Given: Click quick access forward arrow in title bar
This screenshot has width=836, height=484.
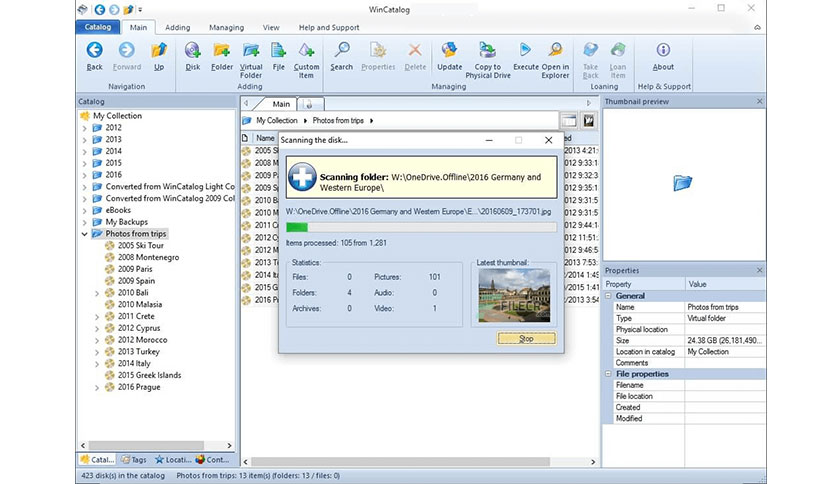Looking at the screenshot, I should tap(114, 9).
